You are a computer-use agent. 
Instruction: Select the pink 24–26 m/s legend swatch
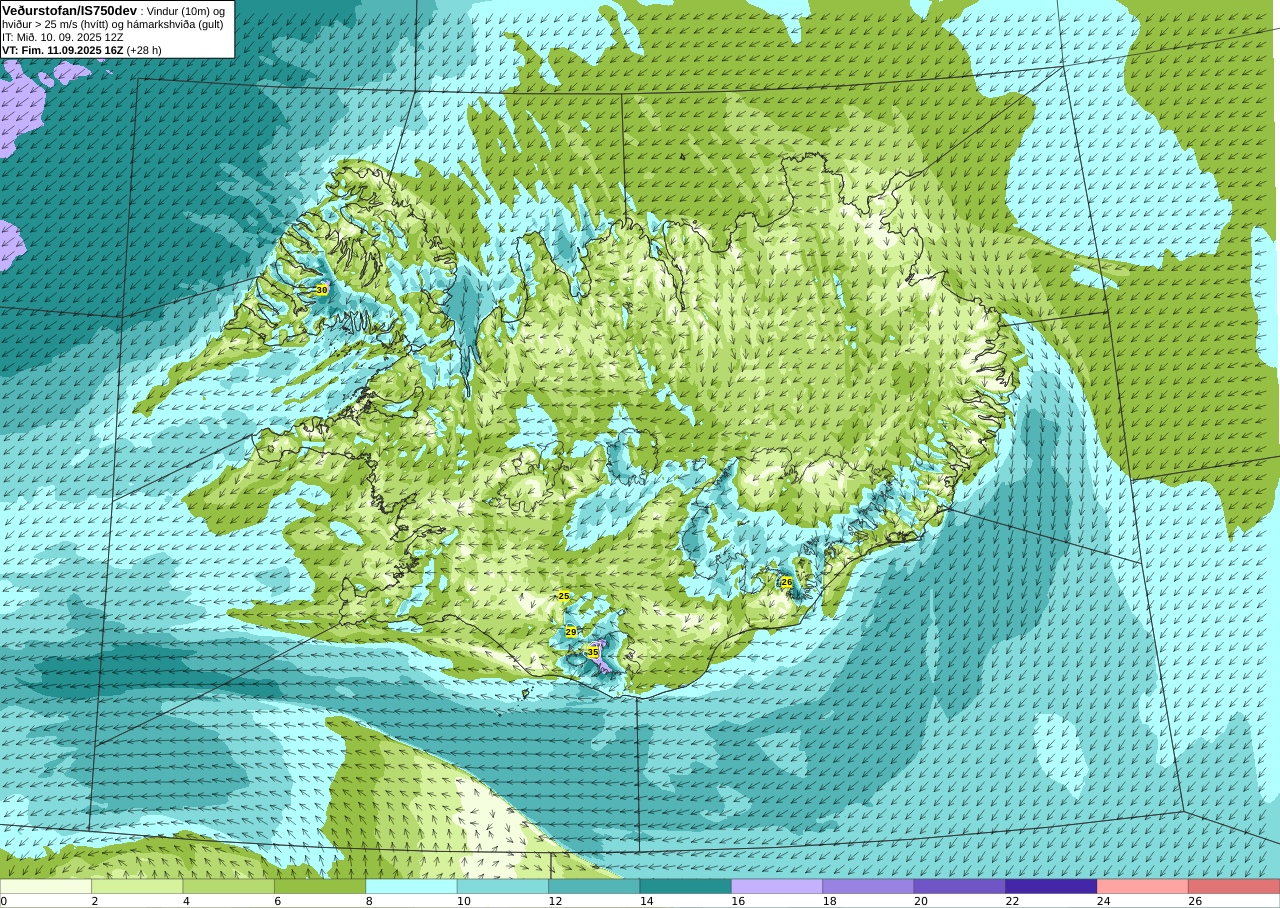pyautogui.click(x=1143, y=886)
